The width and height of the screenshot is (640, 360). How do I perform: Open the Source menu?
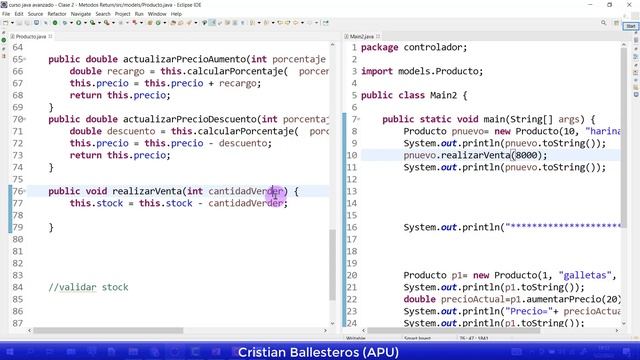point(35,14)
